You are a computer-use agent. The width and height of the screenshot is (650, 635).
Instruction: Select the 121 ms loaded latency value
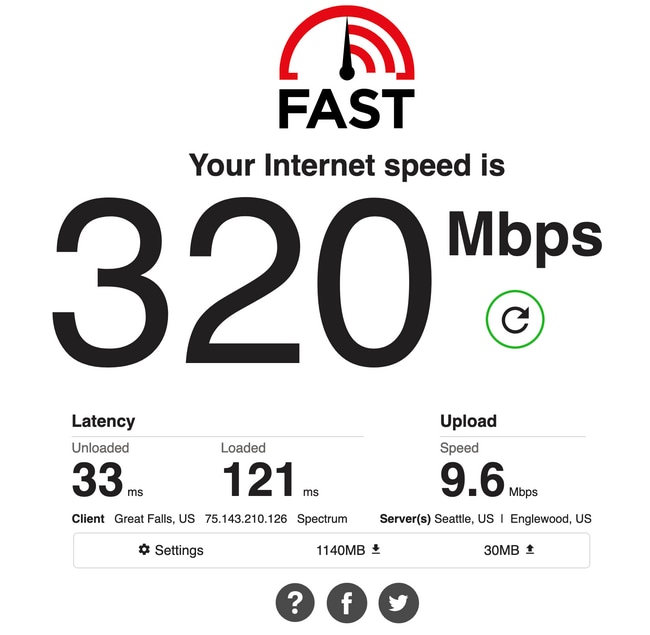(270, 480)
